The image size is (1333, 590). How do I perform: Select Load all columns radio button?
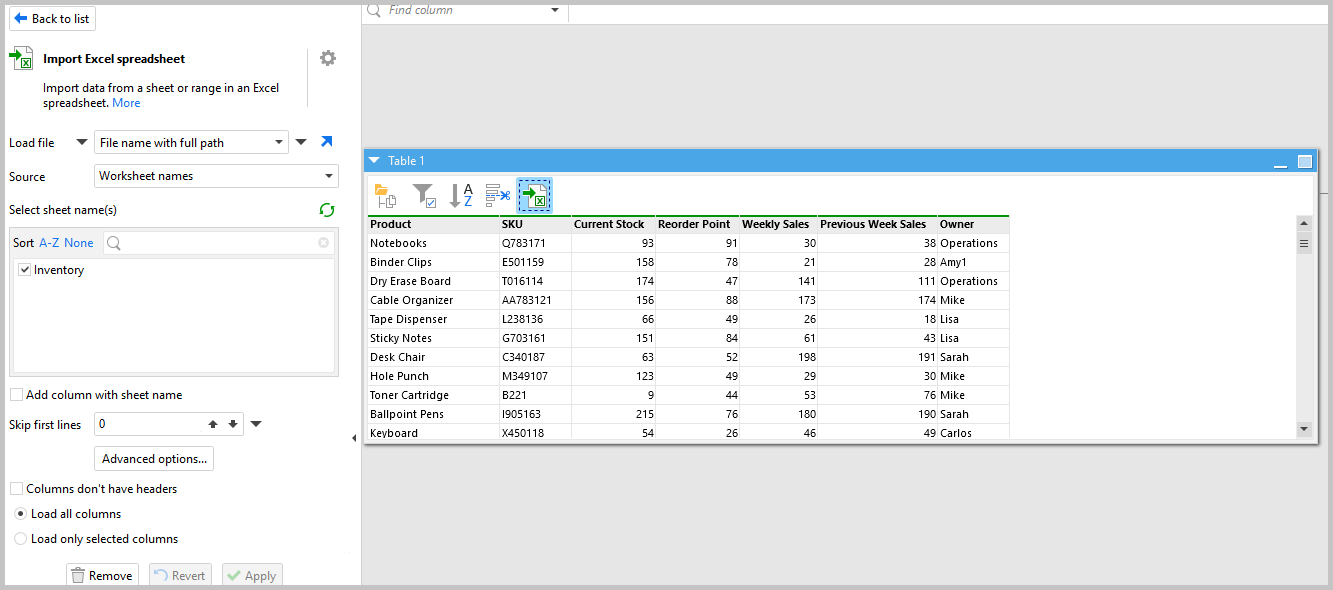(x=21, y=514)
